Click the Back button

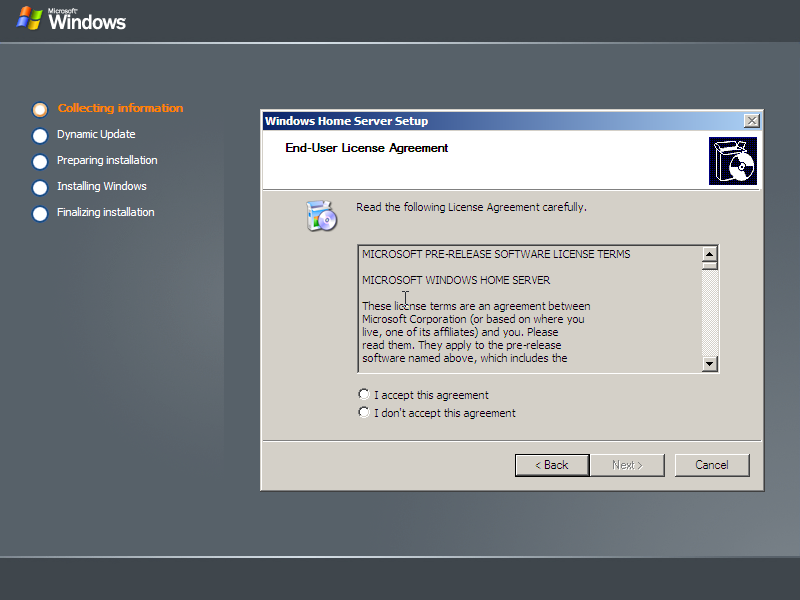552,465
